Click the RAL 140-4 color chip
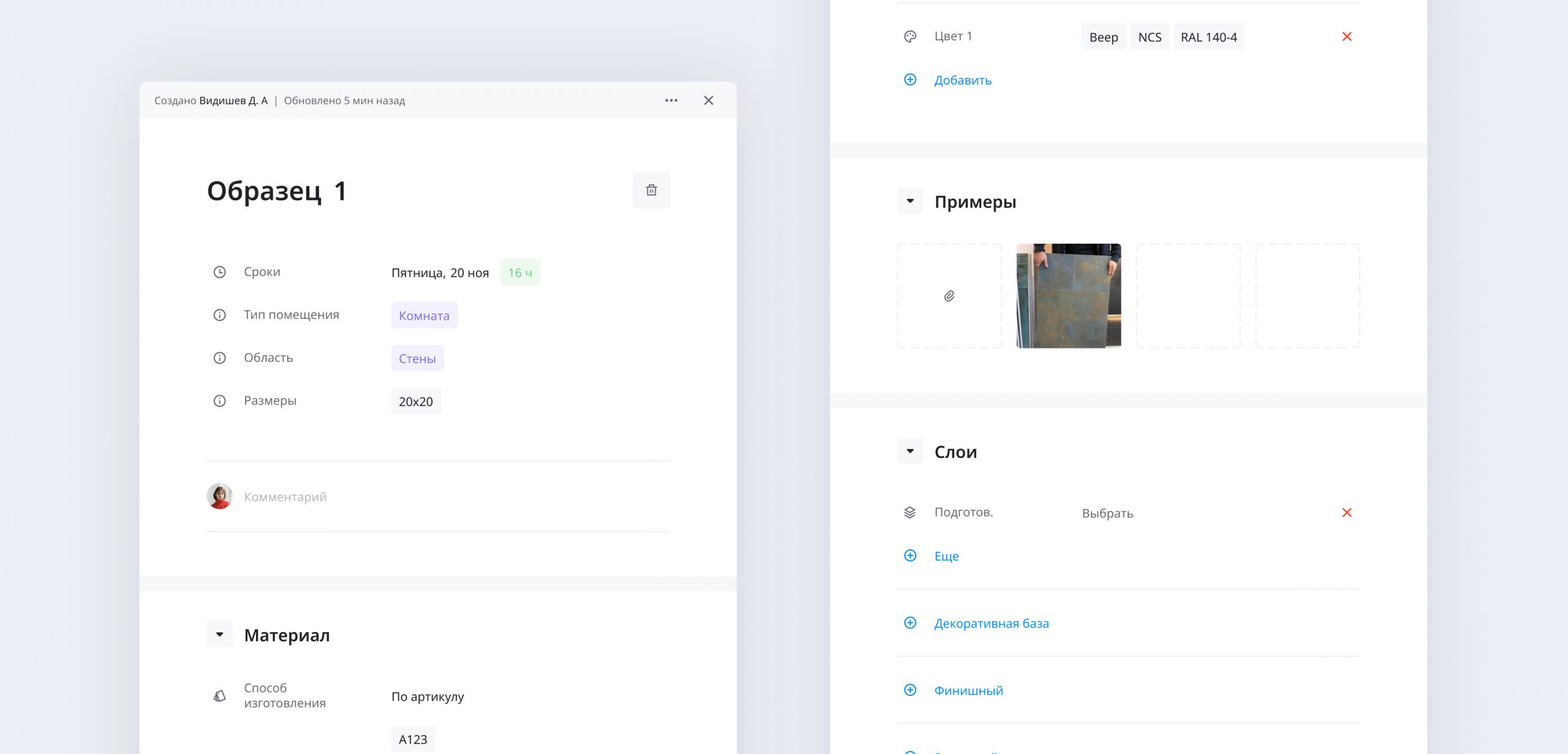Screen dimensions: 1568x754 click(1208, 37)
